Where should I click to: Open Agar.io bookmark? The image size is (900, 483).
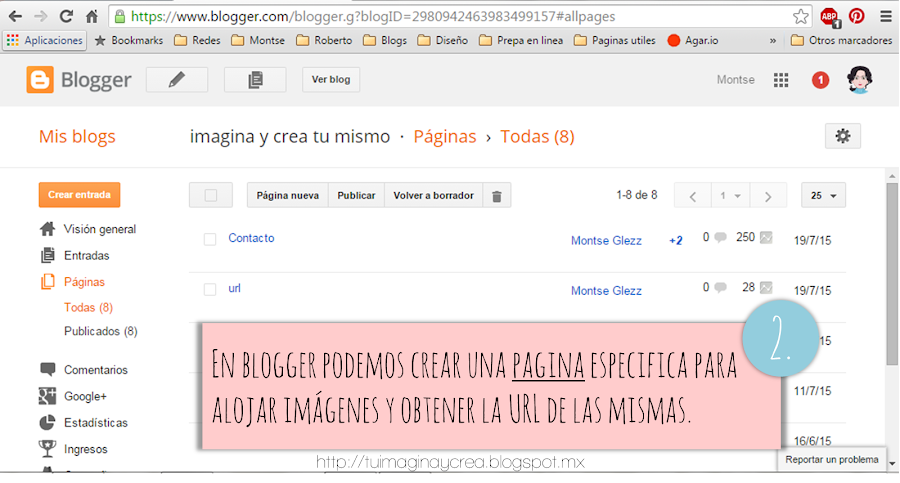[x=693, y=40]
